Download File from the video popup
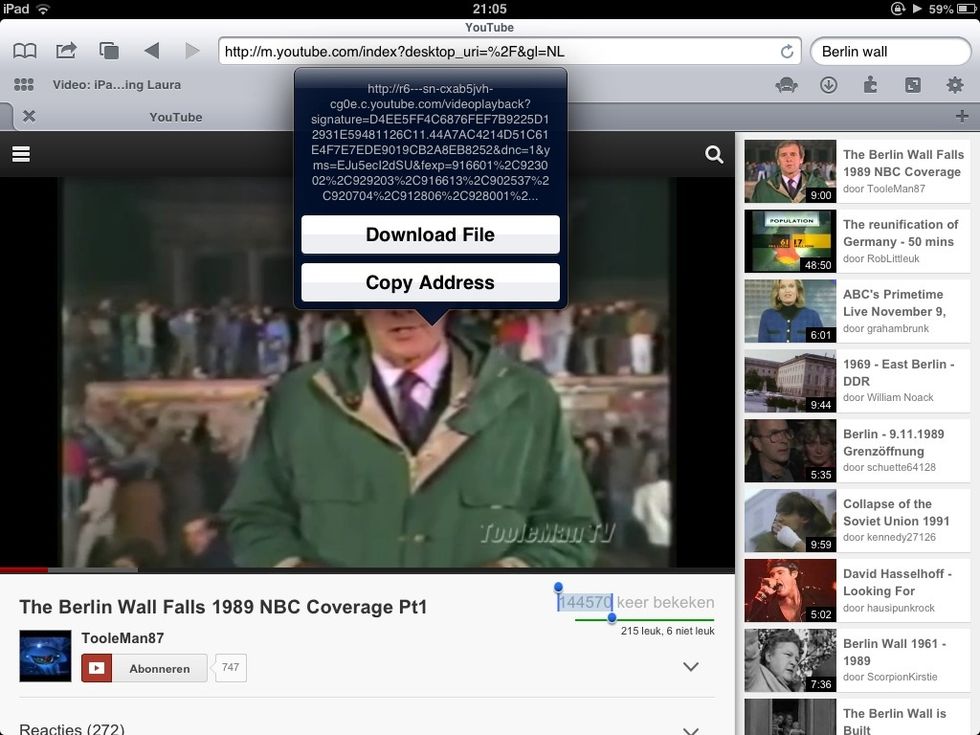Image resolution: width=980 pixels, height=735 pixels. click(429, 234)
